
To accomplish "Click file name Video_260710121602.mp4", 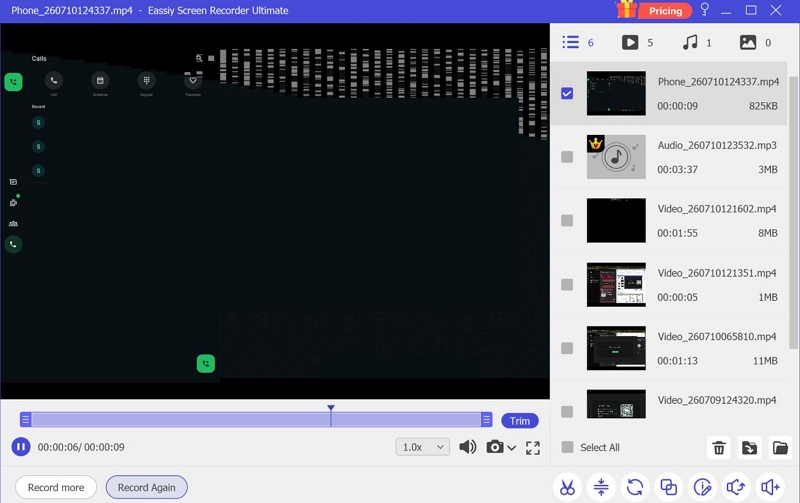I will click(x=717, y=209).
